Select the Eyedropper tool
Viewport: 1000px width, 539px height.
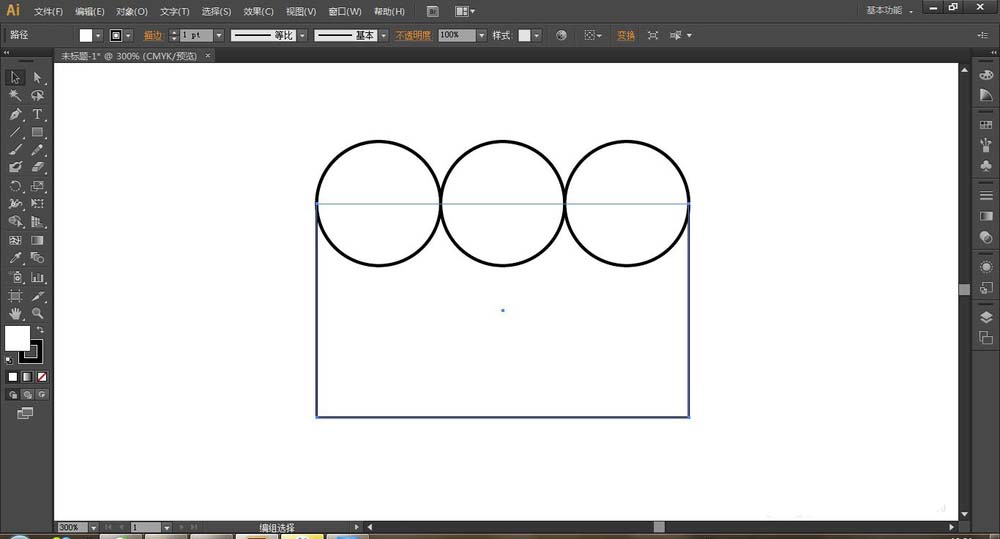pyautogui.click(x=16, y=258)
